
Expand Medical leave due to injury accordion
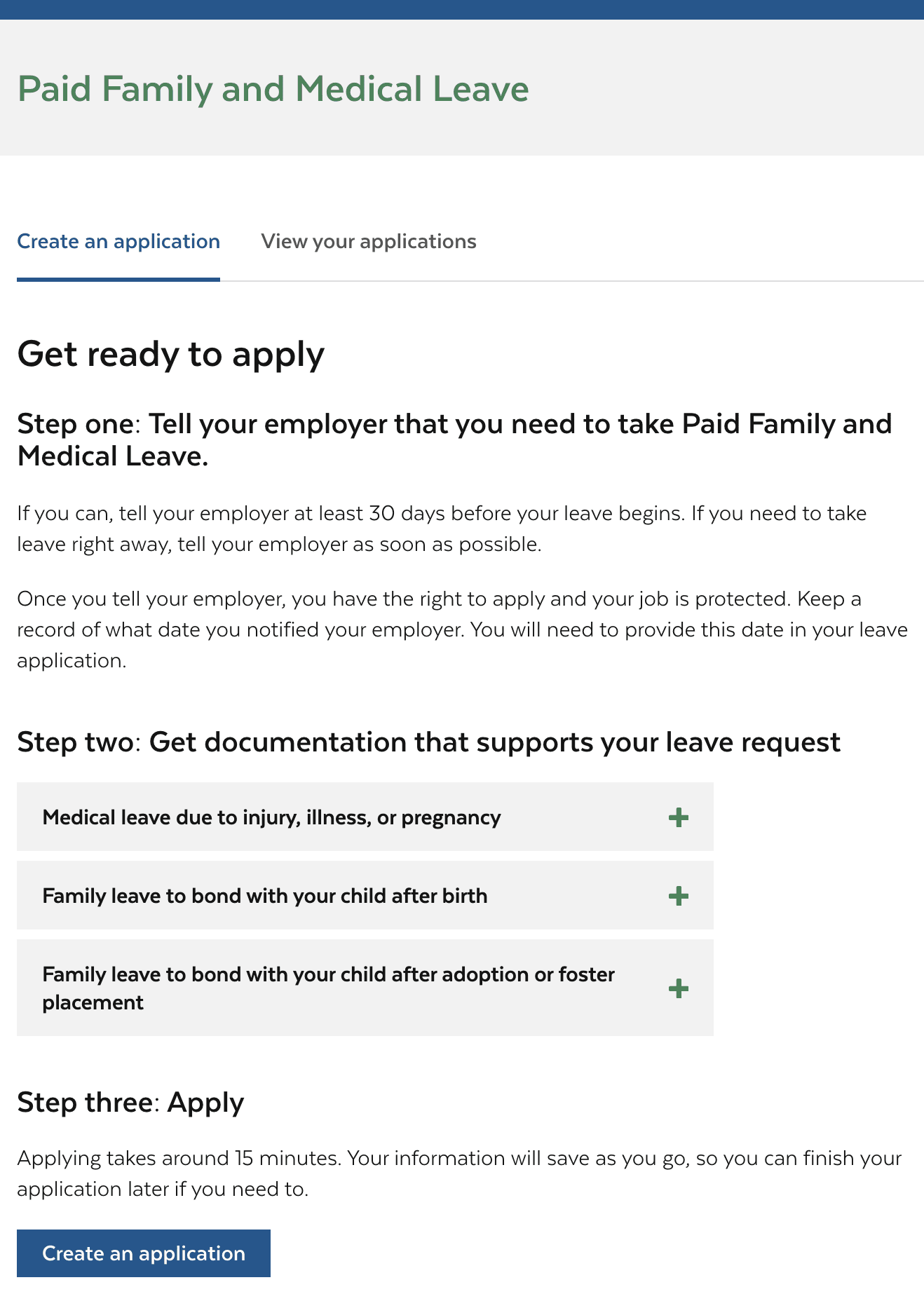coord(271,817)
